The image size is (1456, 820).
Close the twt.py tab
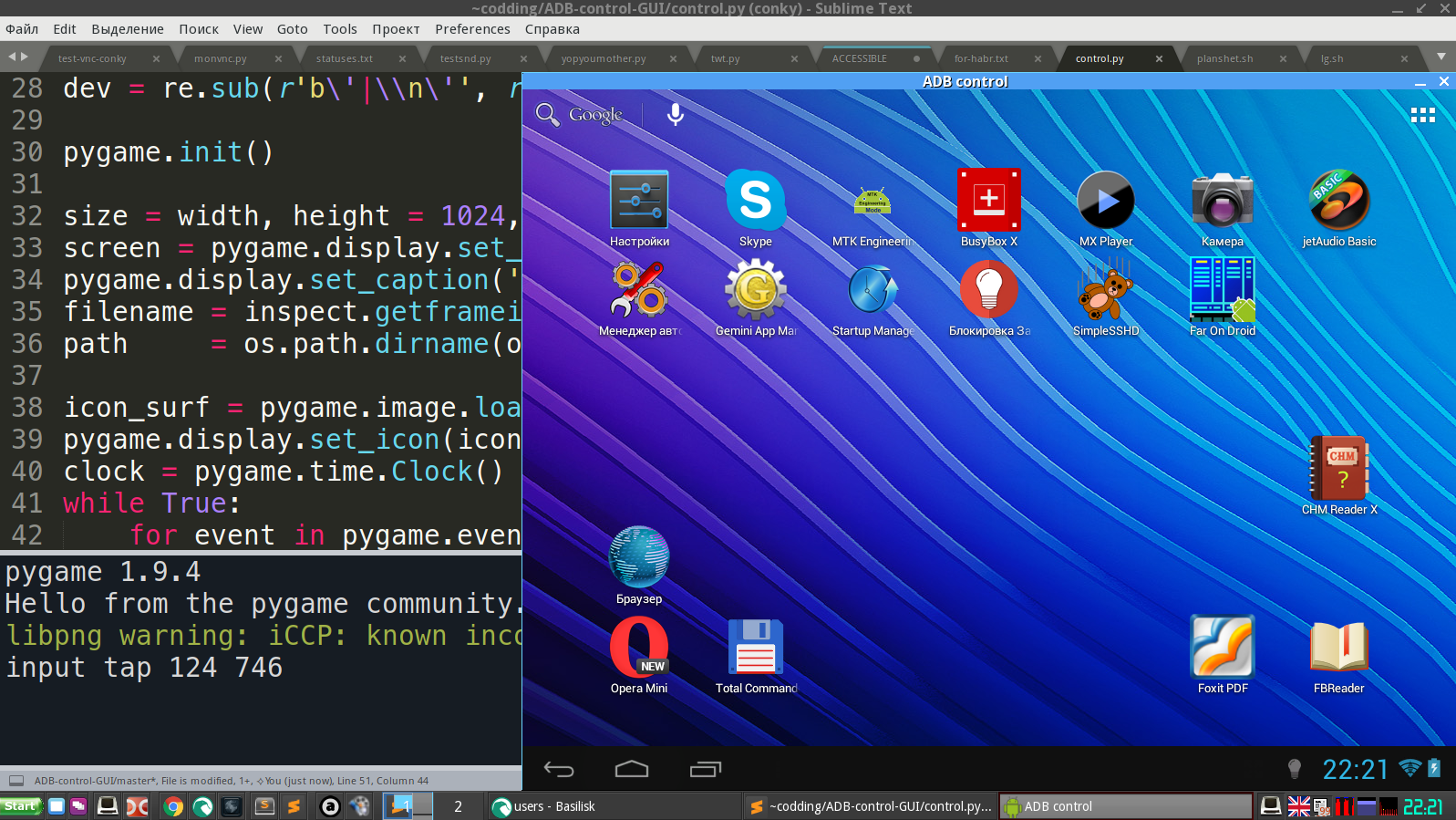click(794, 58)
